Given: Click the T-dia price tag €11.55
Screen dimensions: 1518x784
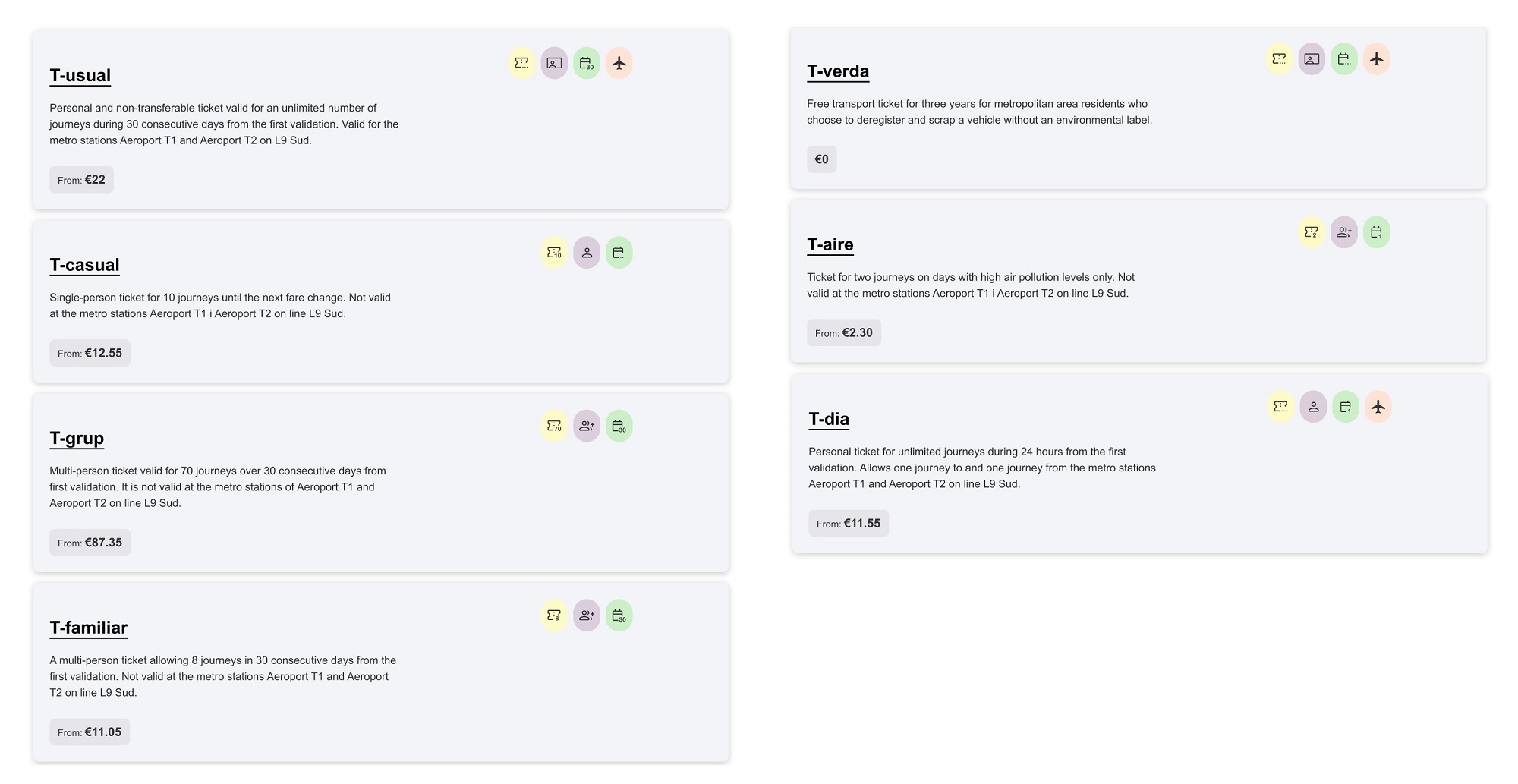Looking at the screenshot, I should click(848, 524).
